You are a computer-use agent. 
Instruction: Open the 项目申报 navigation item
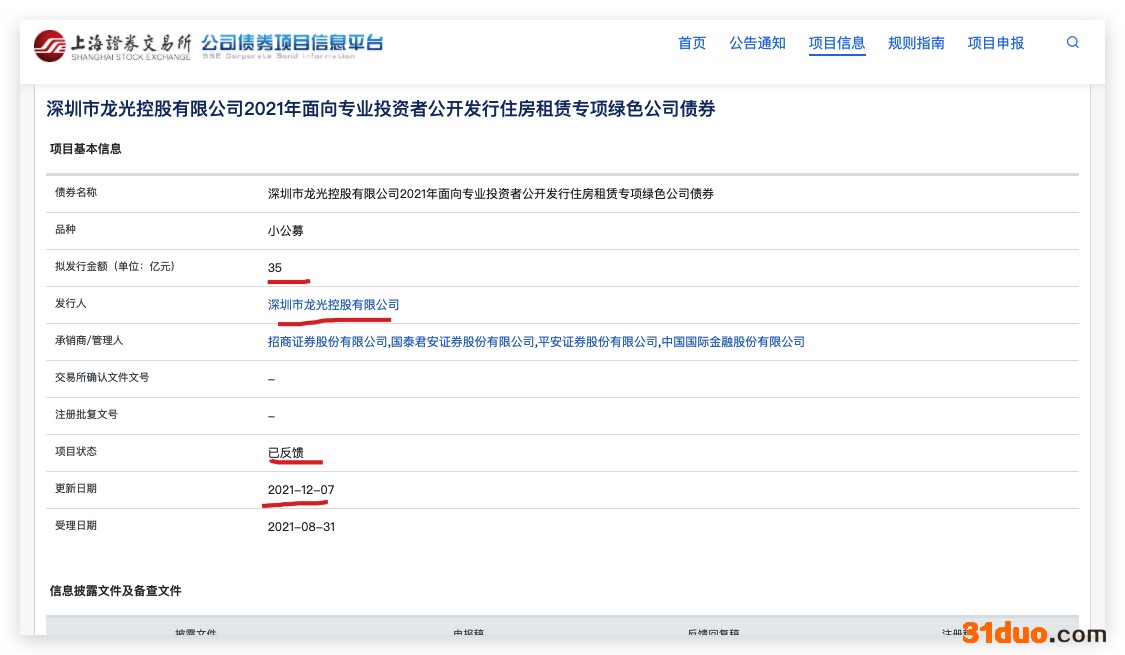tap(996, 43)
